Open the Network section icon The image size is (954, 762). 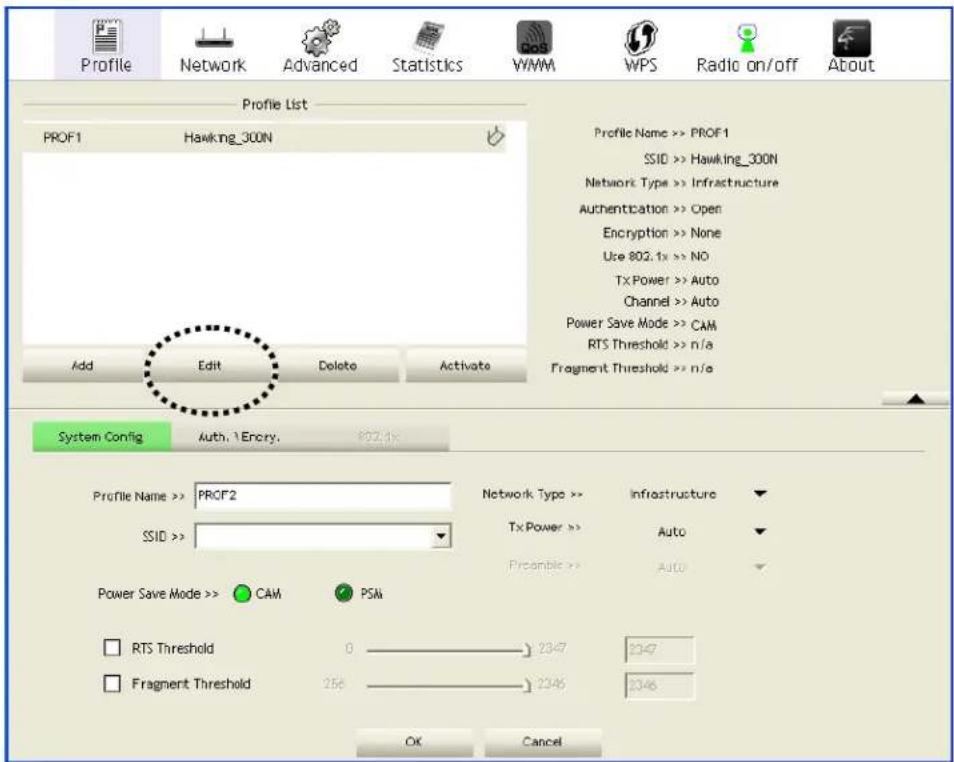point(214,40)
